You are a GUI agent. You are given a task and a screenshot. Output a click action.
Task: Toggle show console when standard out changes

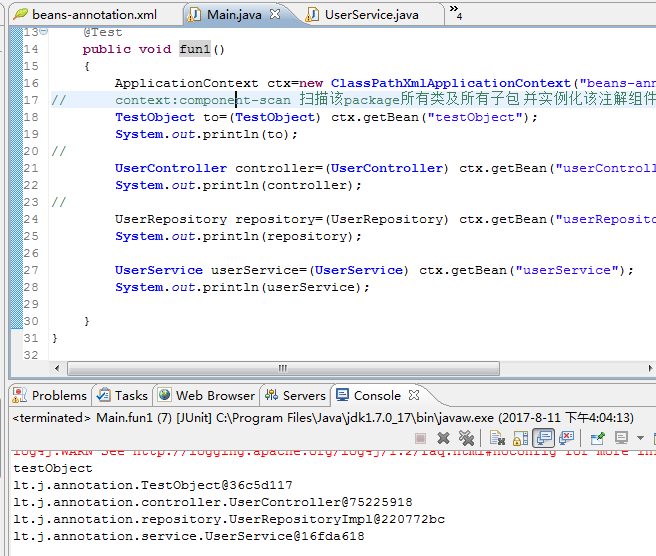pyautogui.click(x=543, y=438)
